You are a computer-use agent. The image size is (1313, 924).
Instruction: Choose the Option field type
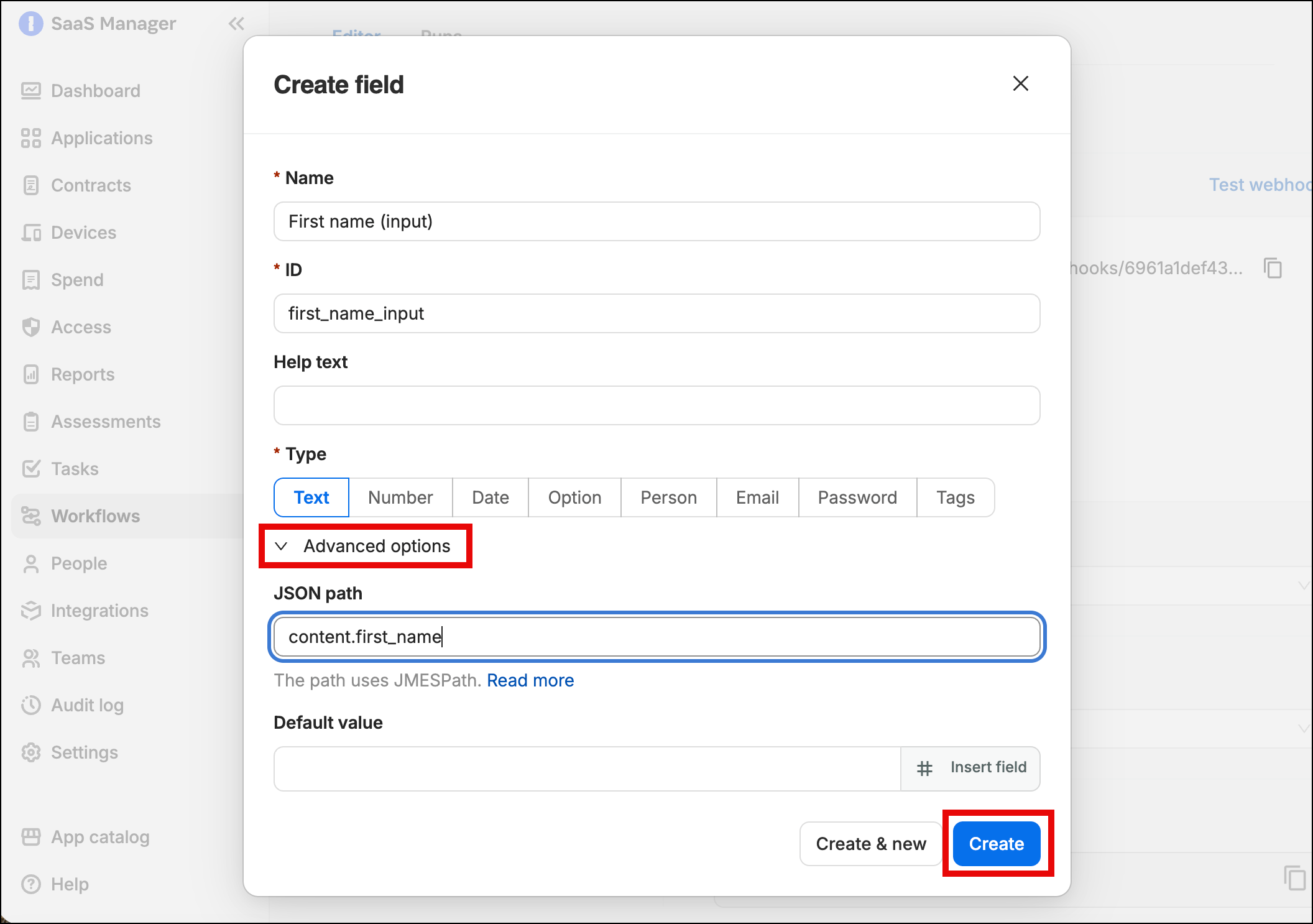pos(574,497)
